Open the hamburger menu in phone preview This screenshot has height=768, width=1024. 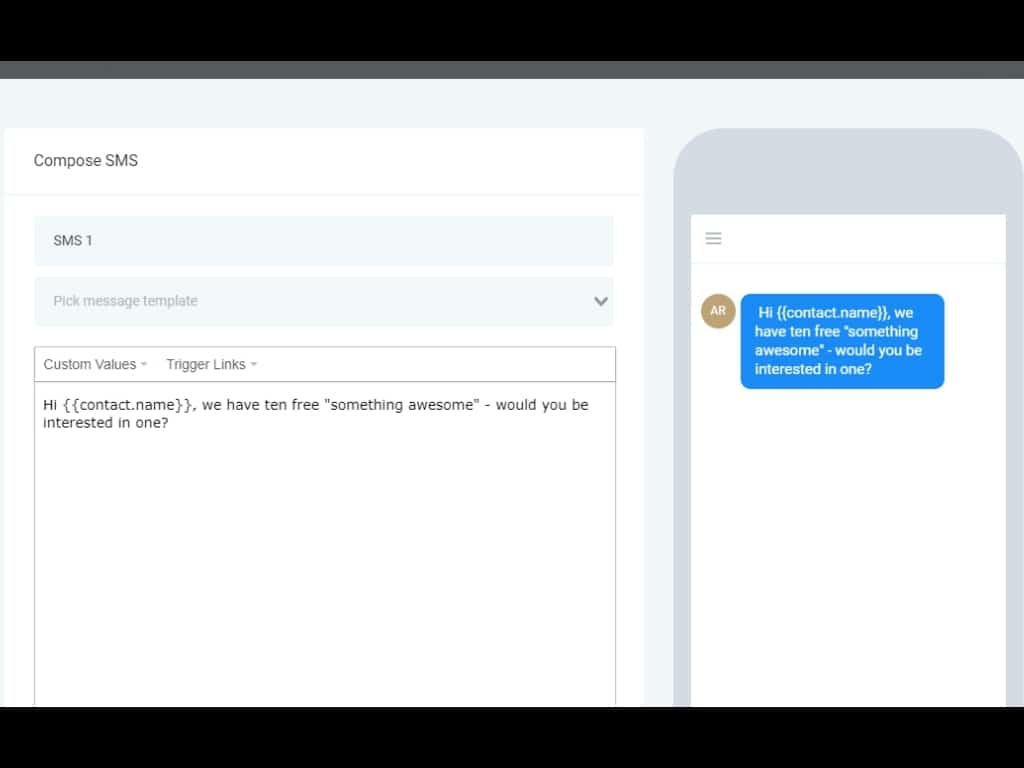[x=713, y=238]
